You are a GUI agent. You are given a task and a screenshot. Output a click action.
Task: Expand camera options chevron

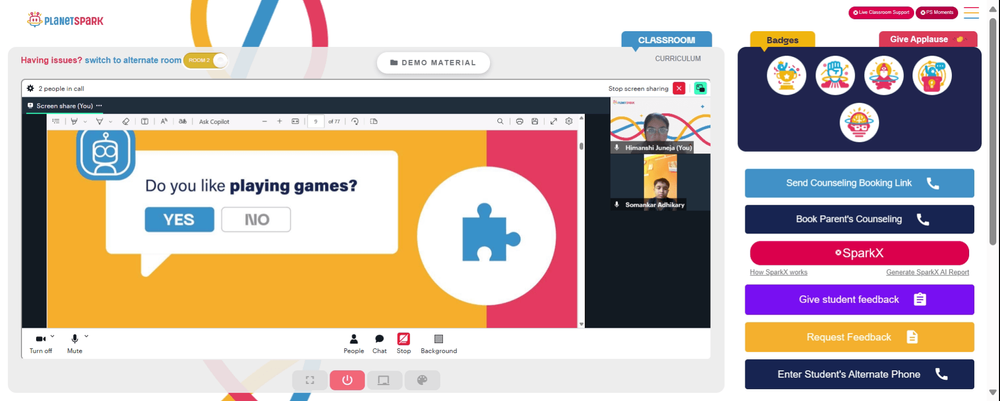[x=52, y=336]
